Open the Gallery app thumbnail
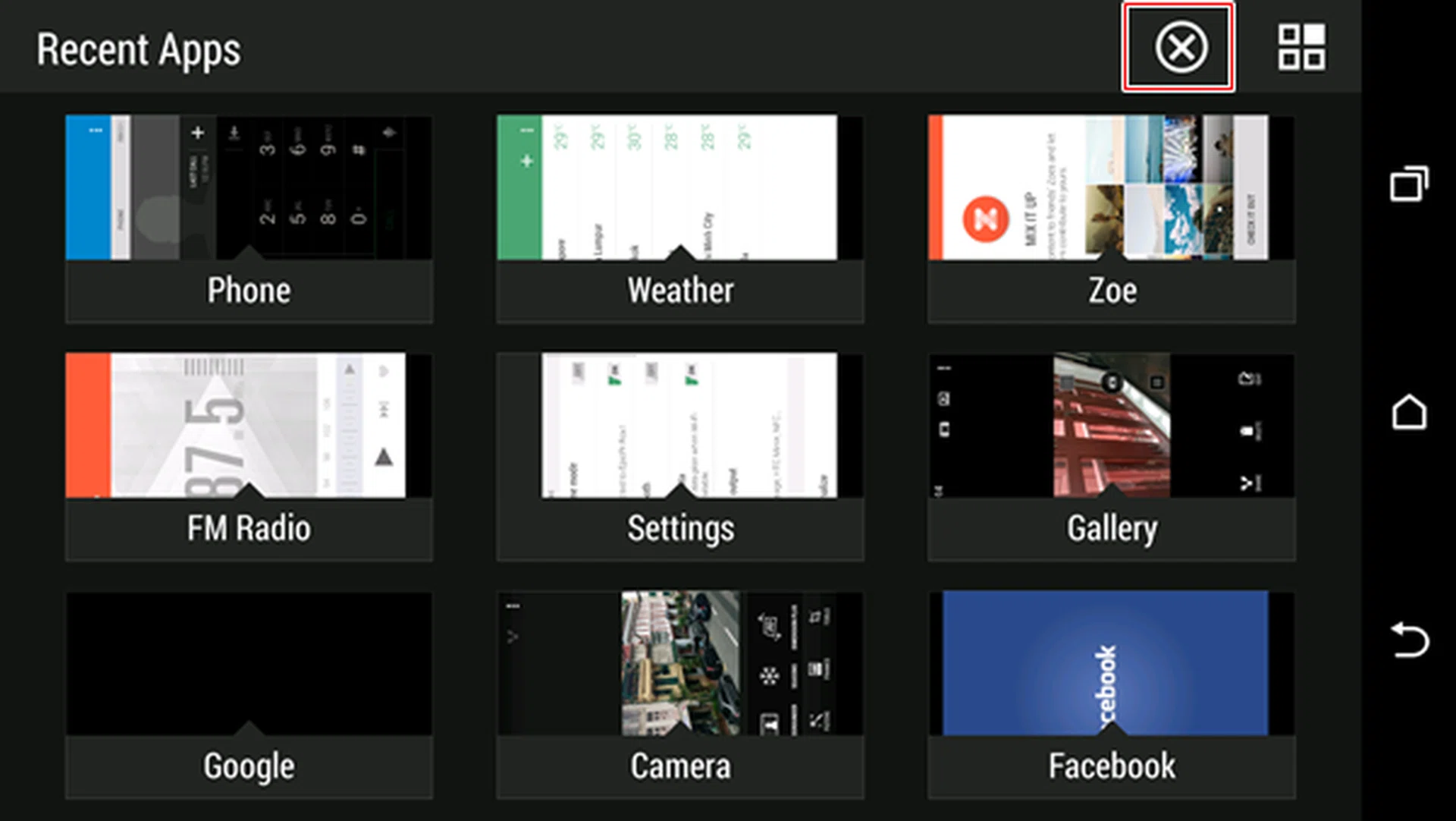 pyautogui.click(x=1111, y=425)
